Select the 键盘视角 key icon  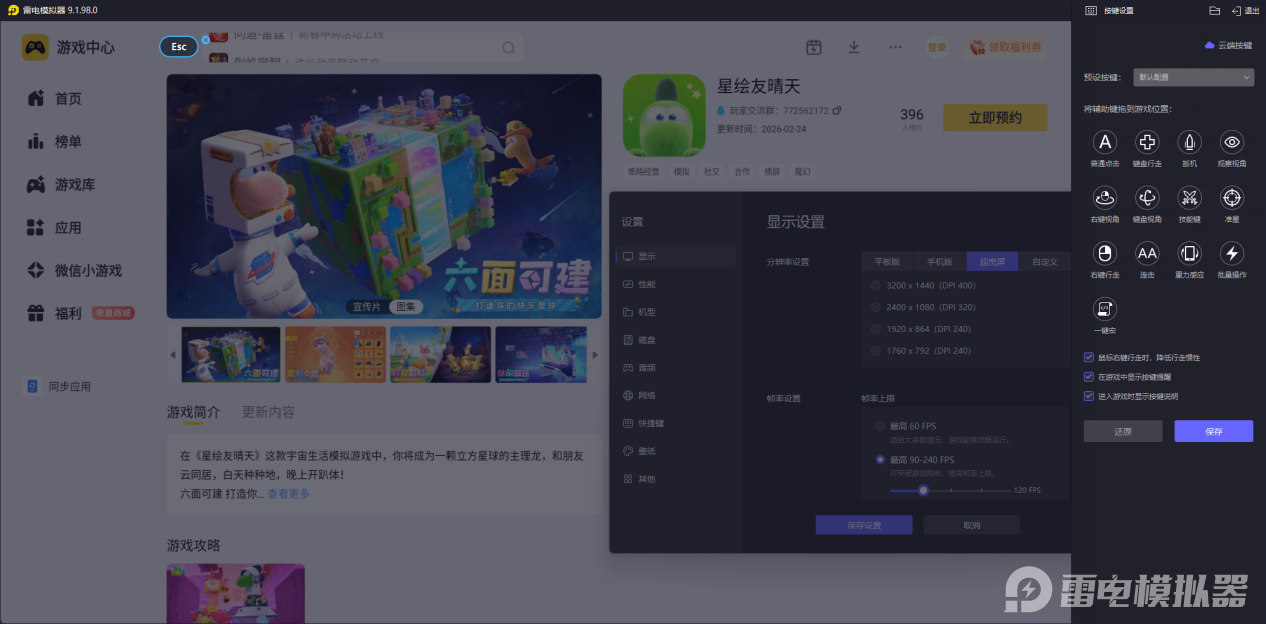click(x=1147, y=197)
